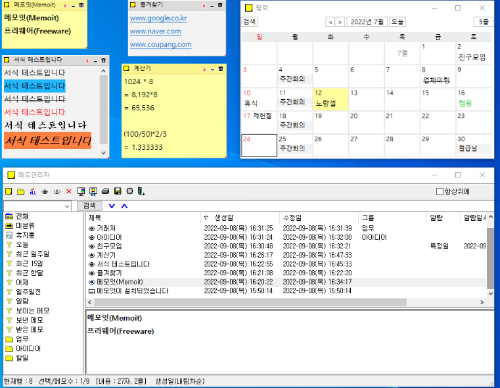Image resolution: width=500 pixels, height=388 pixels.
Task: Click the 검색 search button in memo manager
Action: pos(89,206)
